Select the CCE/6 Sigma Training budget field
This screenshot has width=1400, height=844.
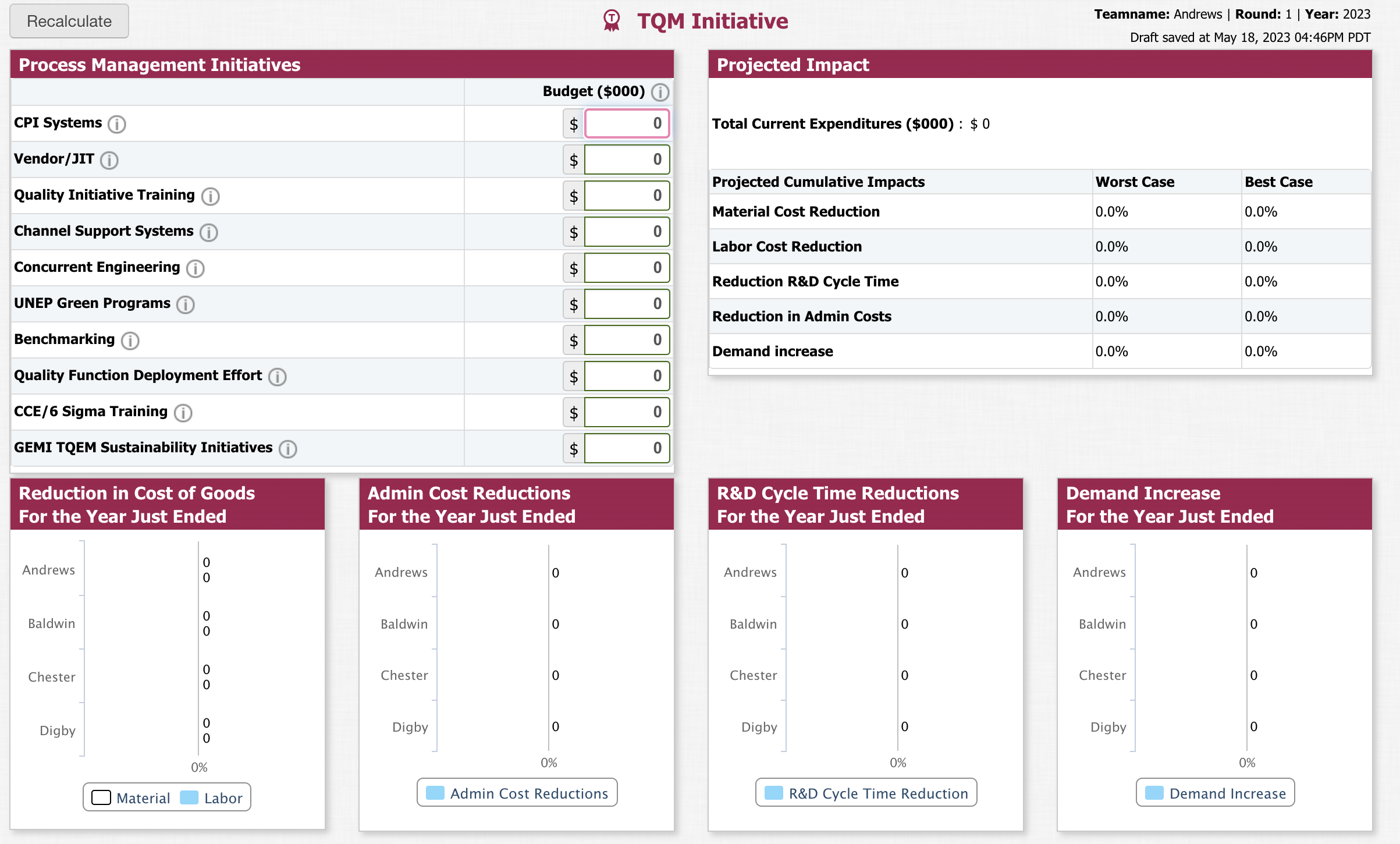pyautogui.click(x=627, y=412)
